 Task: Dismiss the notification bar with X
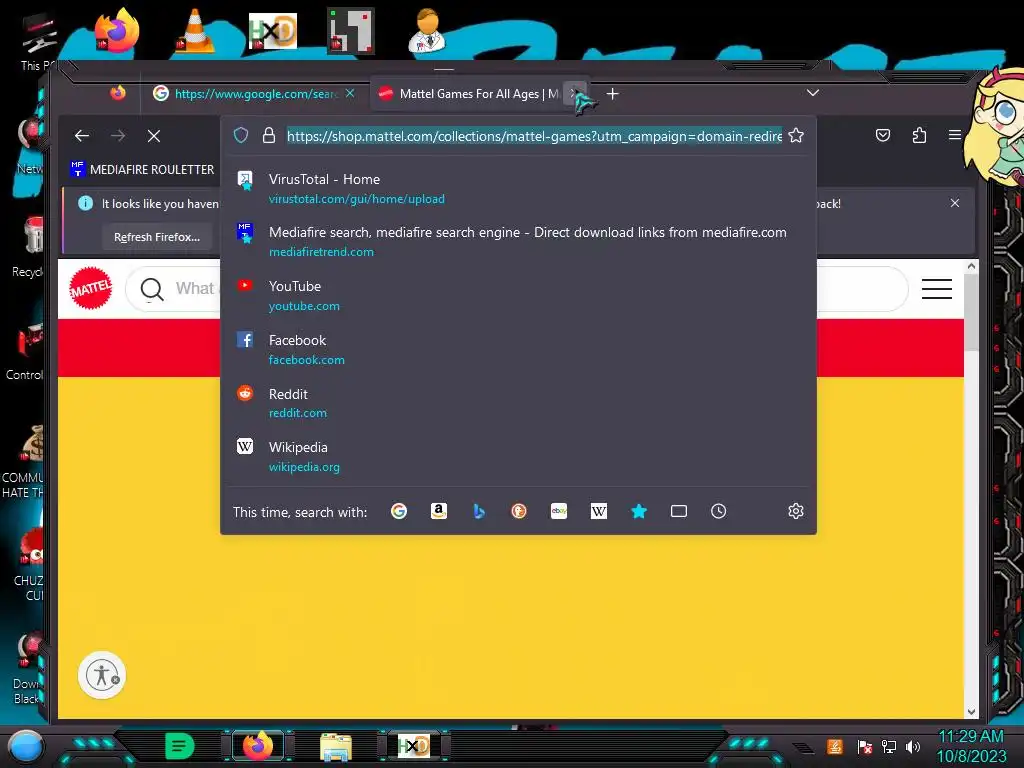pyautogui.click(x=955, y=203)
